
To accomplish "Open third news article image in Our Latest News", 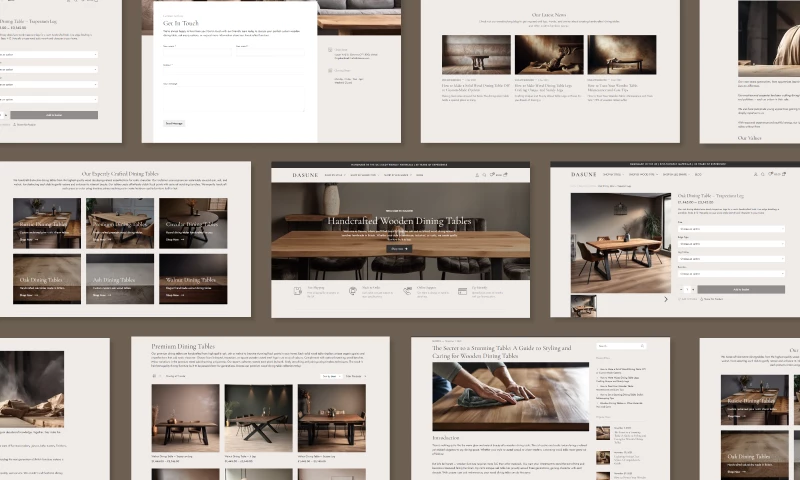I will (x=622, y=55).
